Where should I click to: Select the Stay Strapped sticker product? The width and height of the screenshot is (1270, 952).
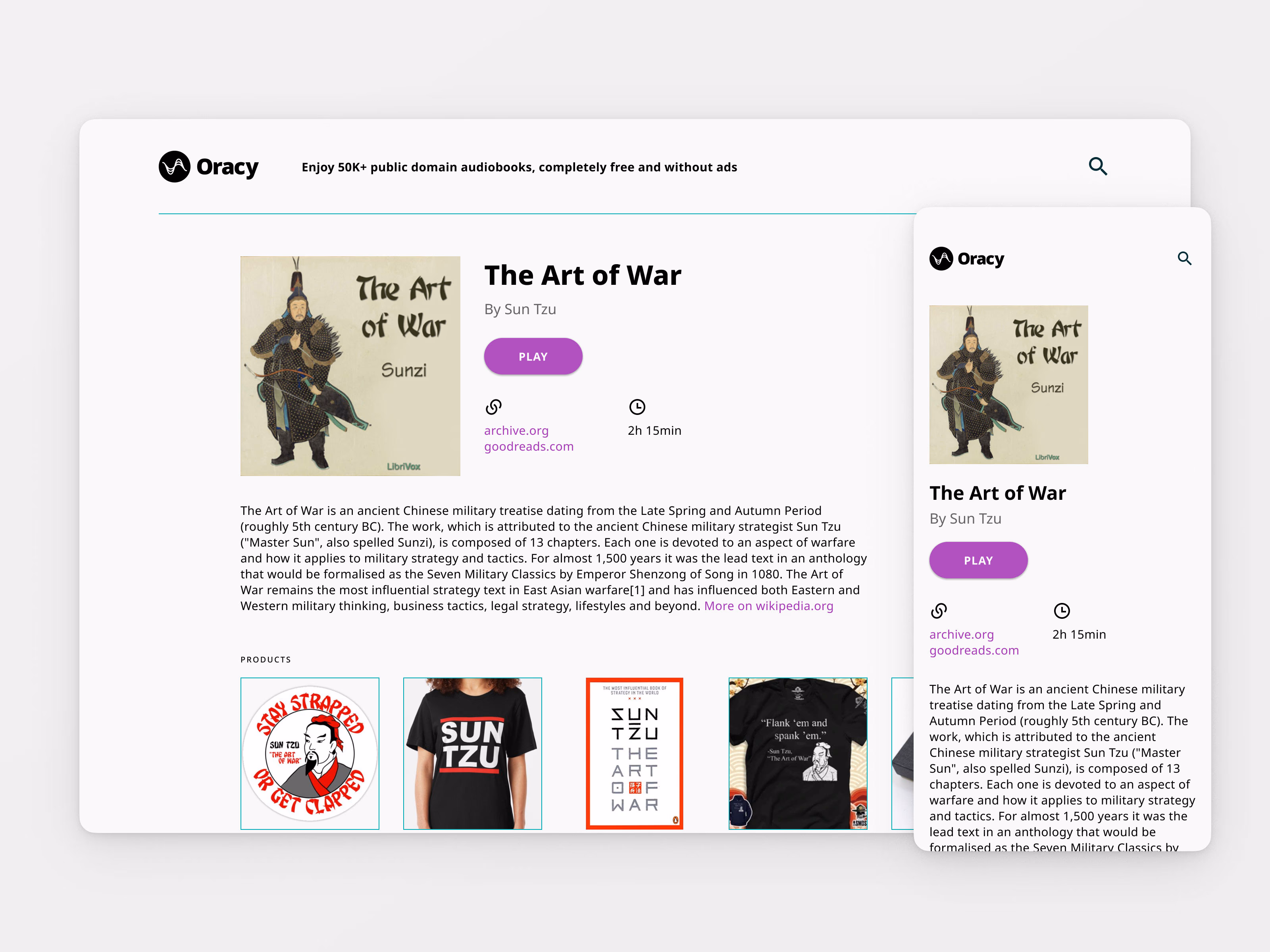[x=310, y=752]
